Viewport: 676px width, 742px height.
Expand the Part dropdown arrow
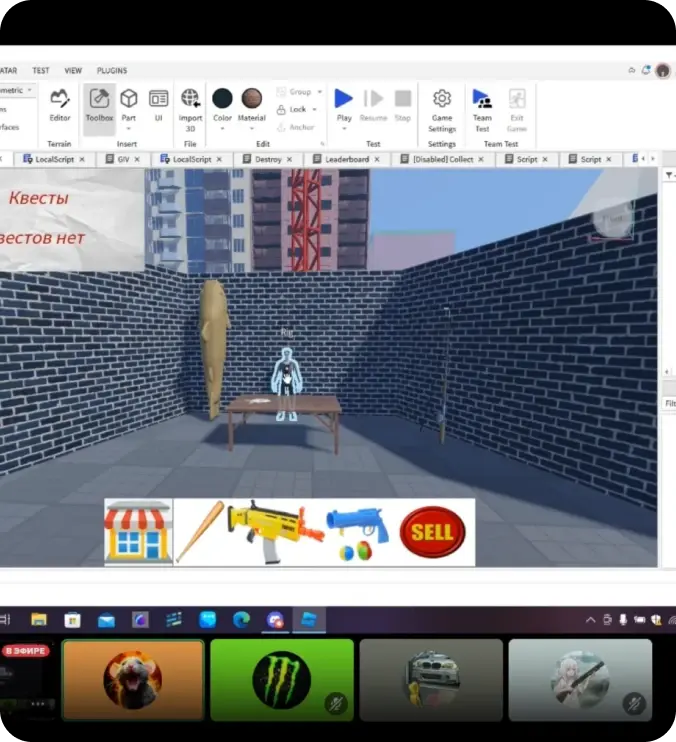pyautogui.click(x=129, y=129)
